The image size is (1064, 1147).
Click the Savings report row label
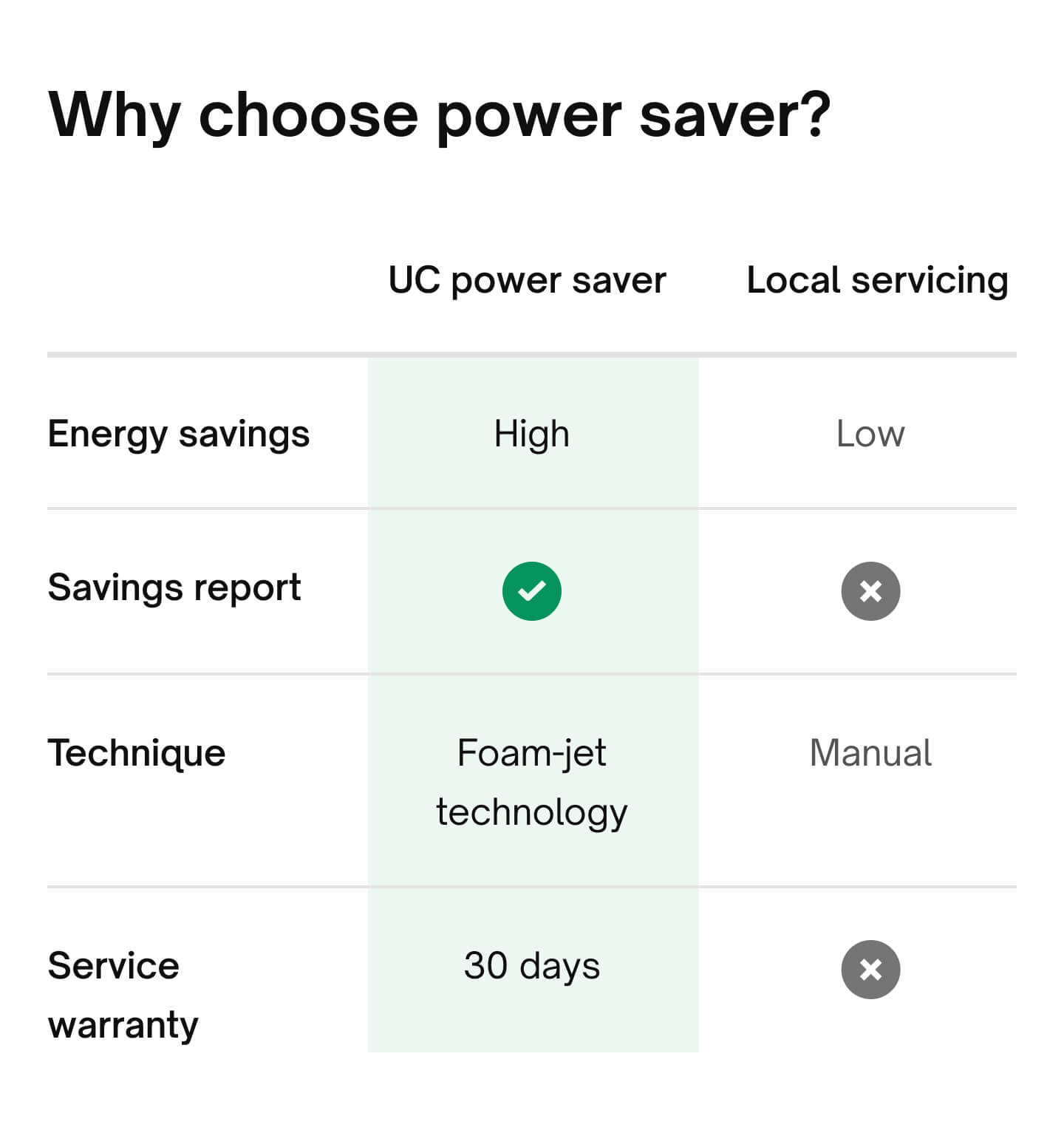174,588
